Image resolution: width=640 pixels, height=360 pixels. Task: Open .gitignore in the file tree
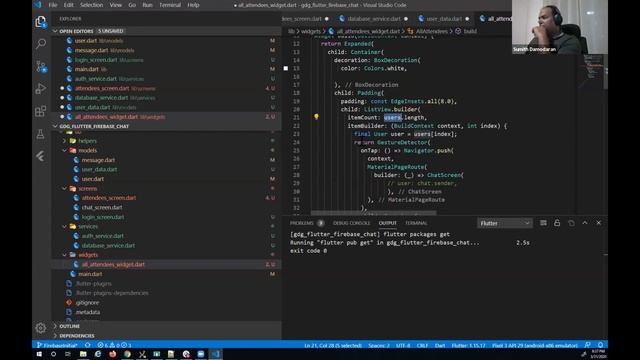click(x=87, y=302)
